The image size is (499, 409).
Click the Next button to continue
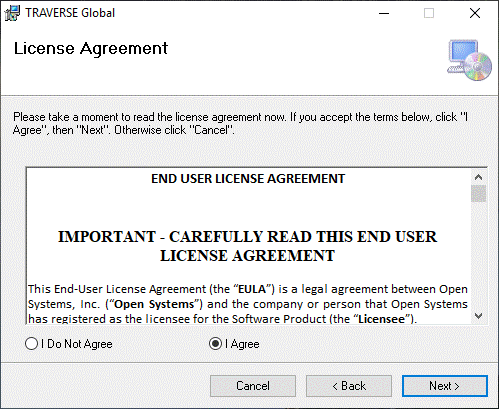point(445,386)
